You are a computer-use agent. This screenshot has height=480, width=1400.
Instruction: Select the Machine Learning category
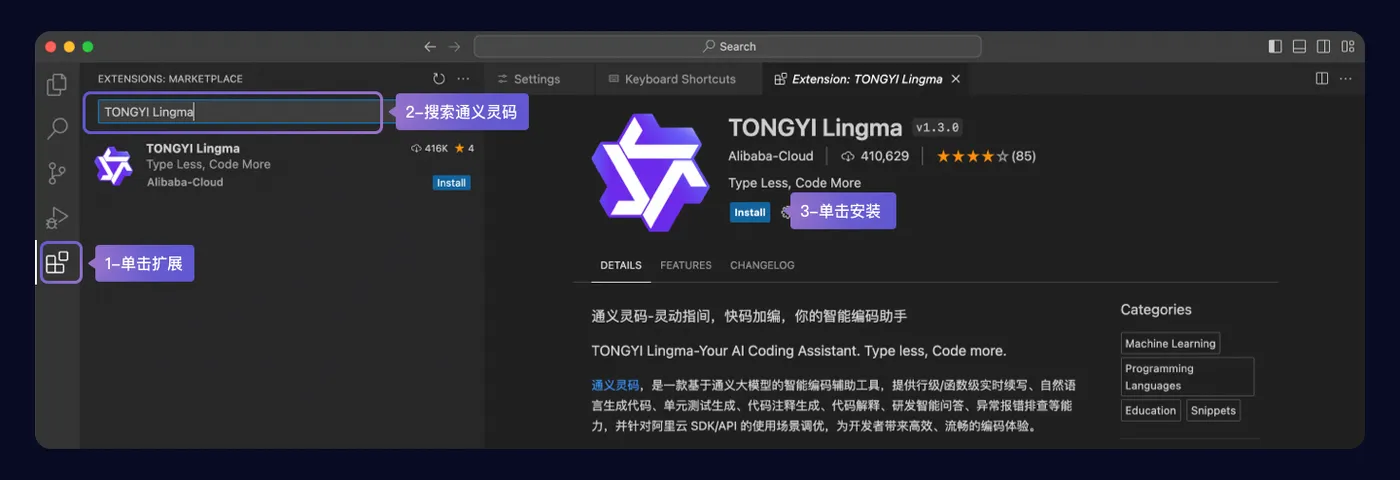(x=1170, y=344)
